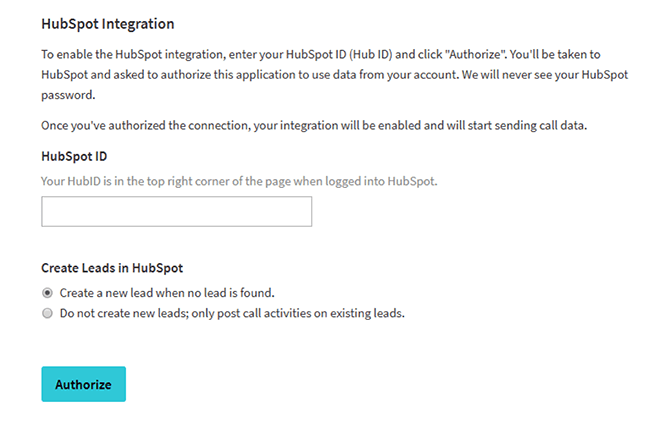Viewport: 650px width, 425px height.
Task: Click the HubSpot Integration heading
Action: click(108, 24)
